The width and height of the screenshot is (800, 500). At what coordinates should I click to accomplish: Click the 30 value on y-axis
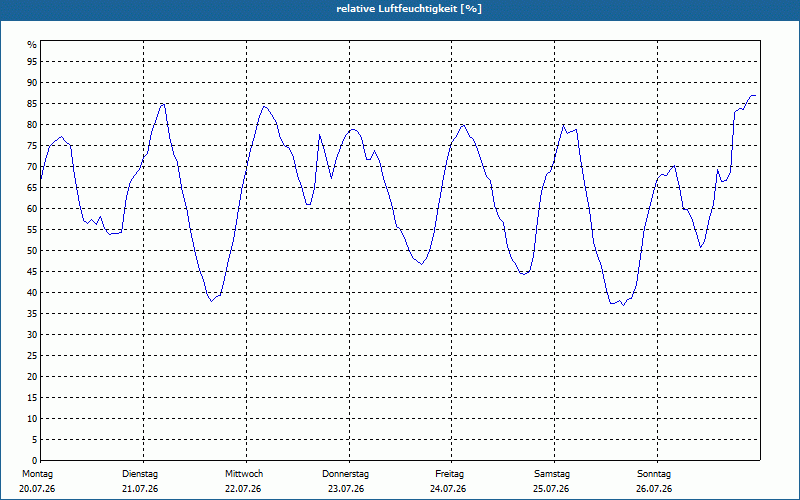pyautogui.click(x=32, y=335)
